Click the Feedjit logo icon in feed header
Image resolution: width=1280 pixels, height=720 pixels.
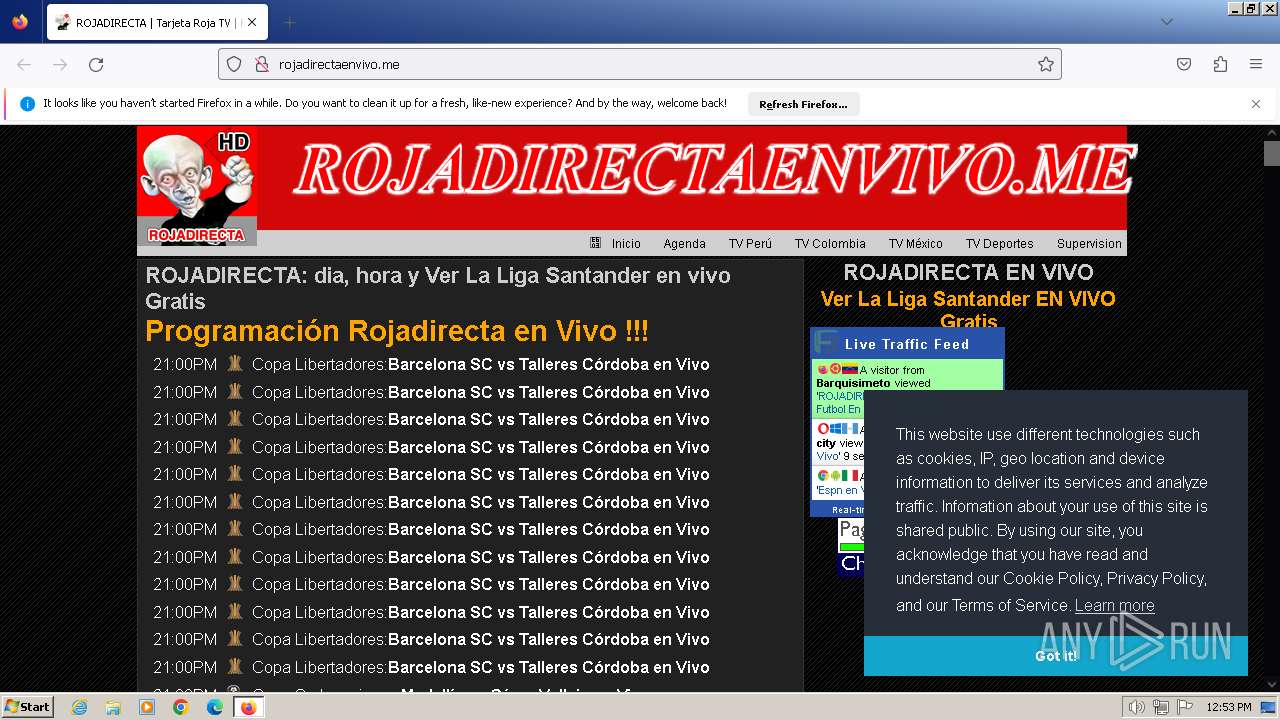click(825, 343)
